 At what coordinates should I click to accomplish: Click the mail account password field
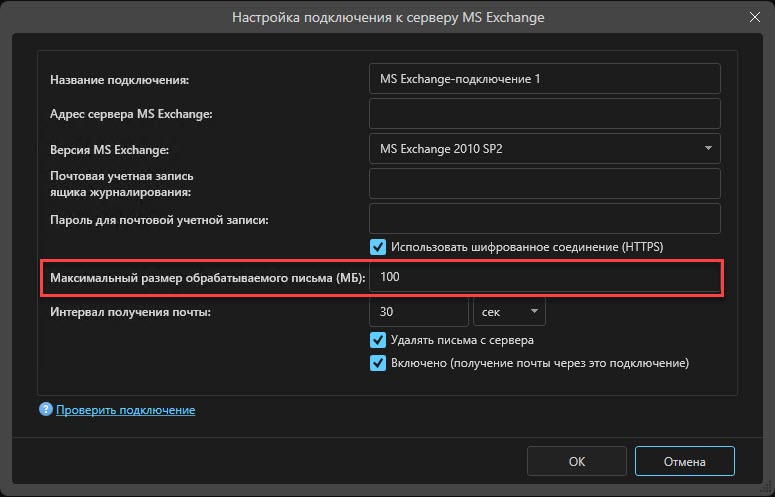tap(545, 219)
